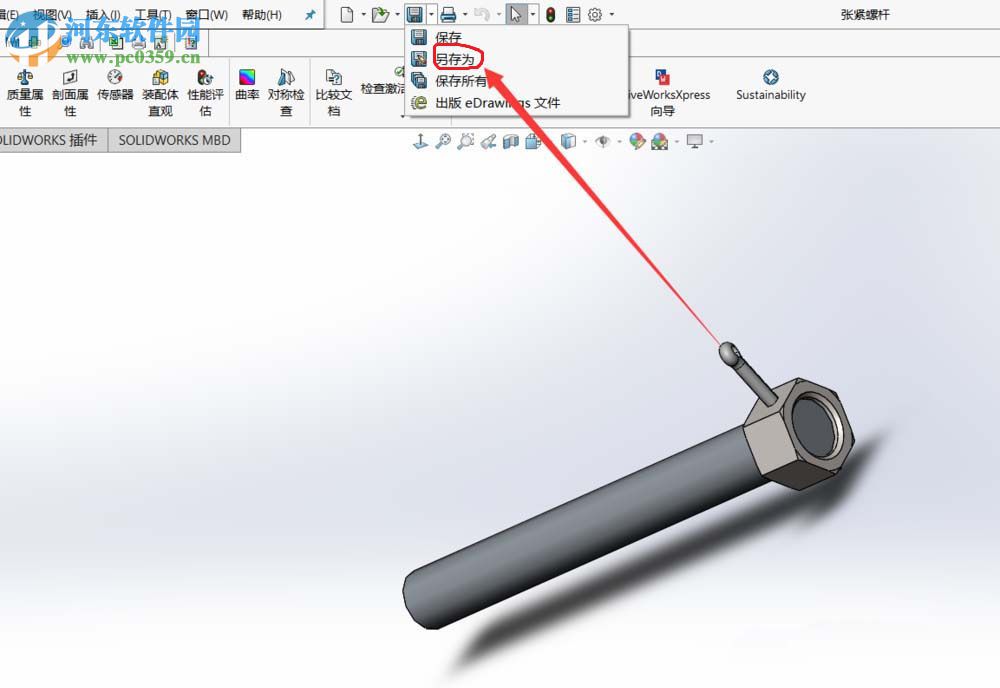The image size is (1000, 688).
Task: Toggle the menu bar pushpin
Action: [310, 14]
